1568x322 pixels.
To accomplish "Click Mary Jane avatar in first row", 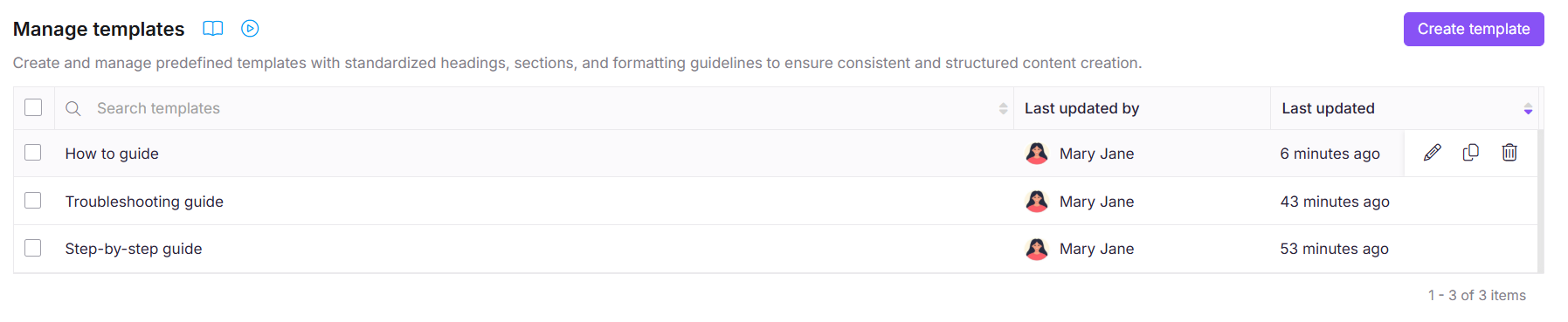I will click(1037, 154).
